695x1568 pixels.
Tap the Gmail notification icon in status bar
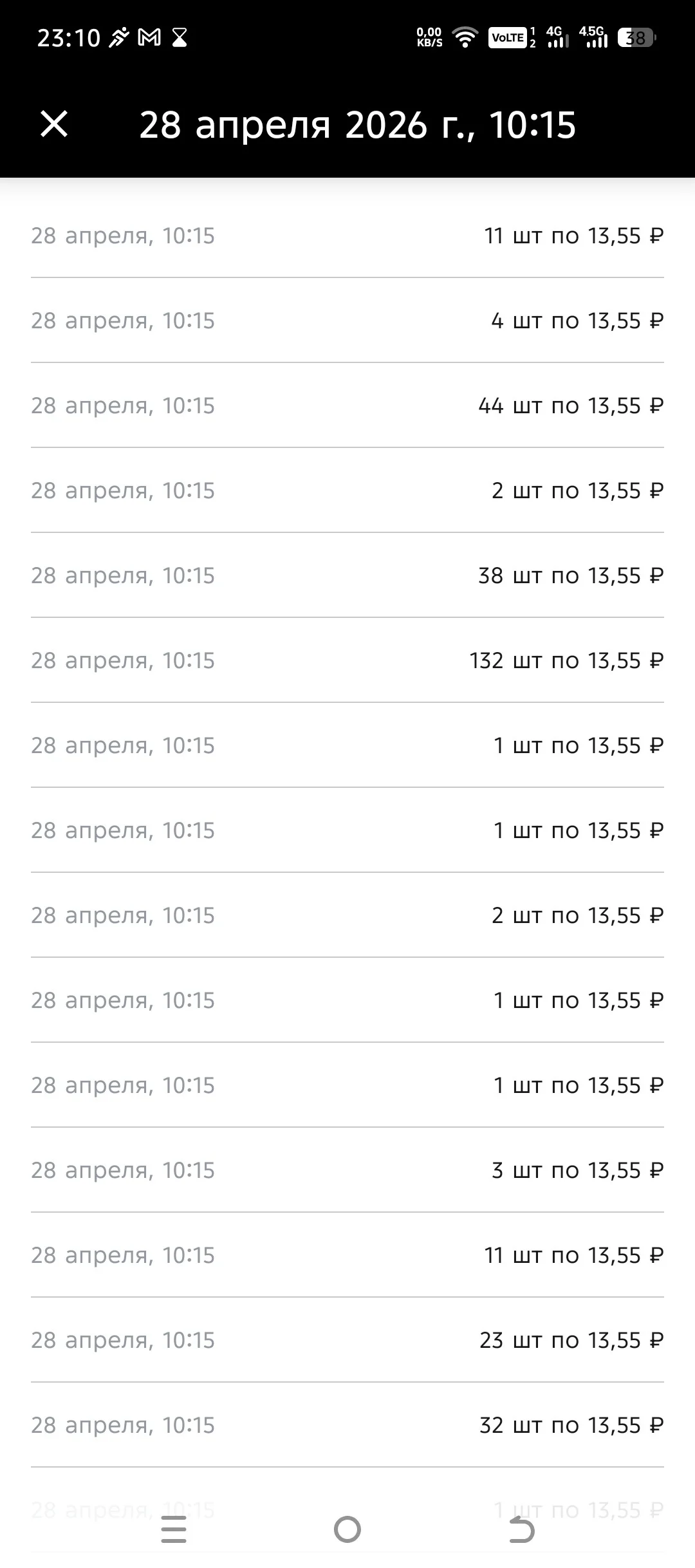point(149,38)
